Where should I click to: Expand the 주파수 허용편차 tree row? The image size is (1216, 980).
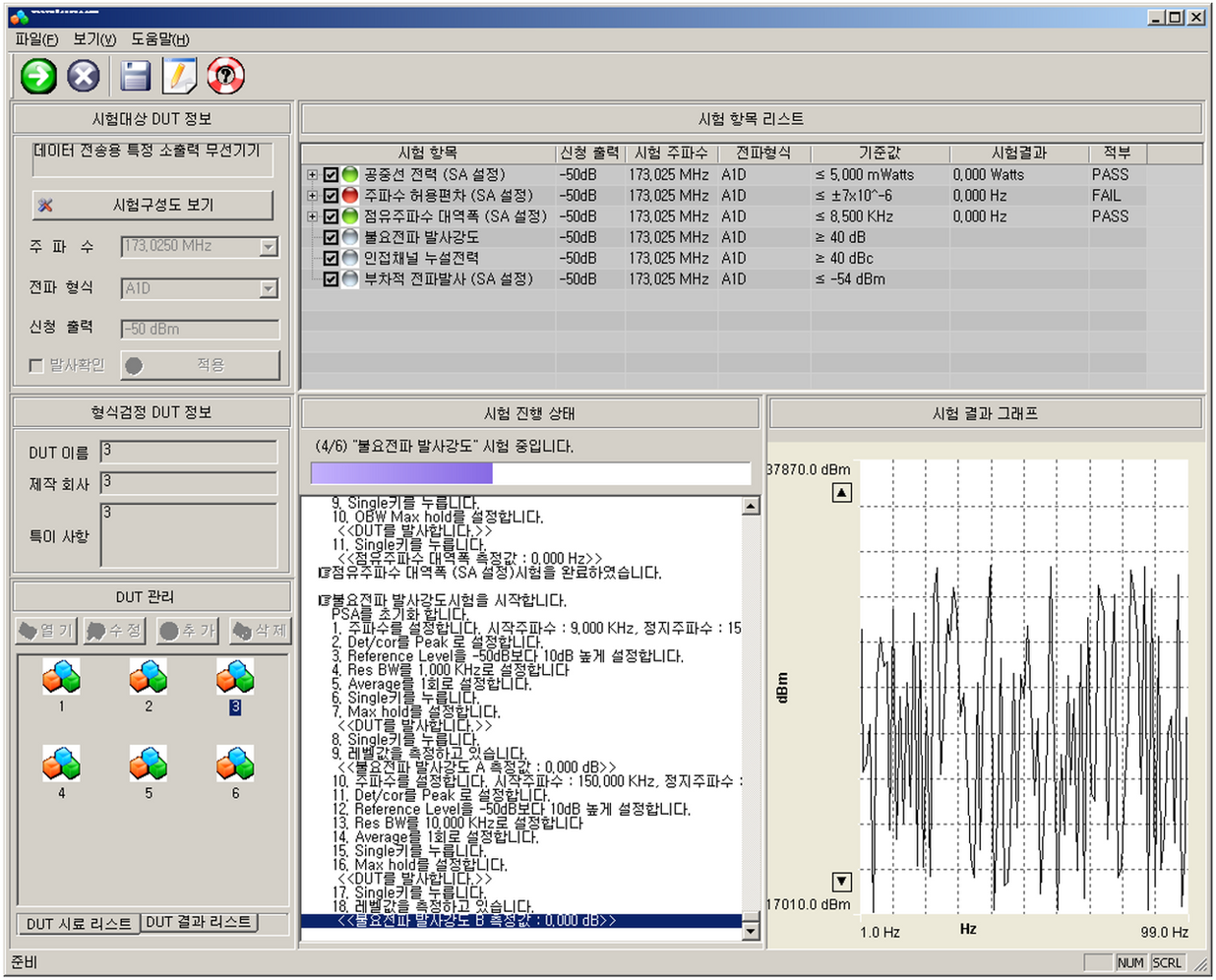[312, 196]
